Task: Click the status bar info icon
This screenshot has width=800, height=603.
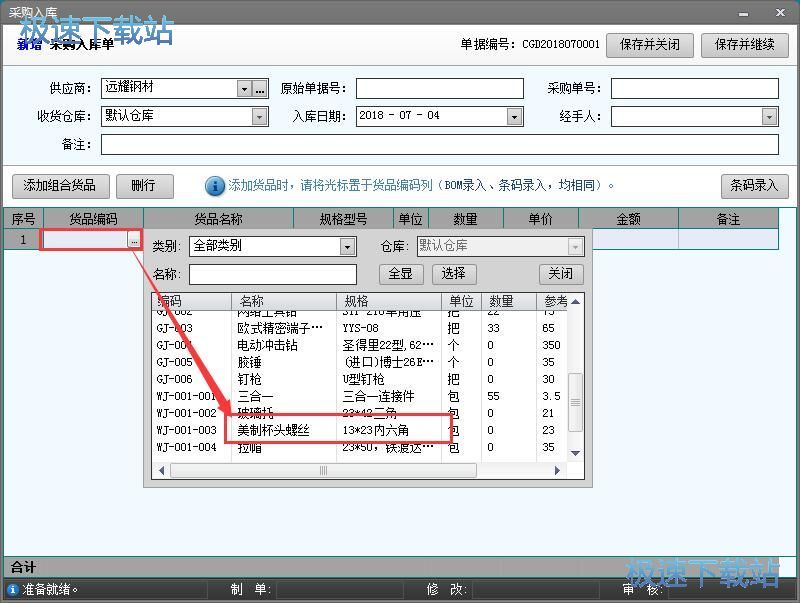Action: [13, 589]
